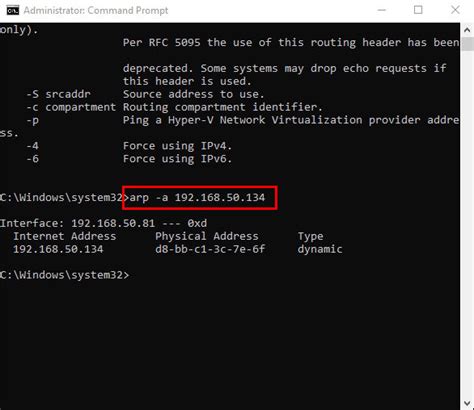474x410 pixels.
Task: Click the 'Physical Address' column header
Action: 207,236
